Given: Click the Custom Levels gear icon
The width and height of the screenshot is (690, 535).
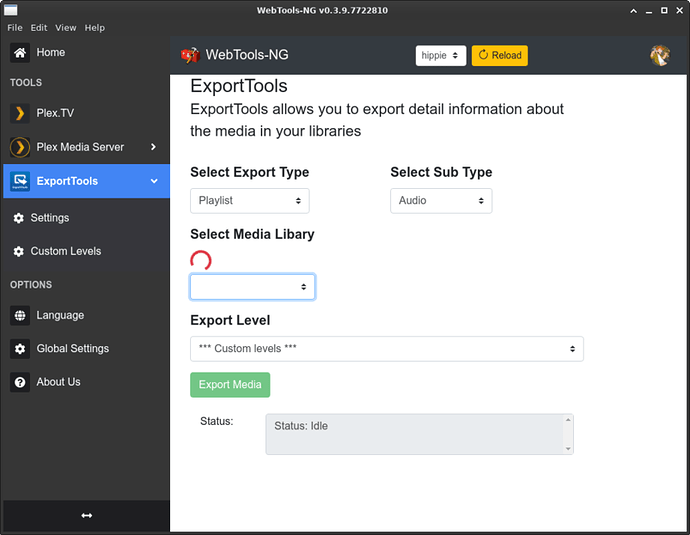Looking at the screenshot, I should pyautogui.click(x=18, y=251).
